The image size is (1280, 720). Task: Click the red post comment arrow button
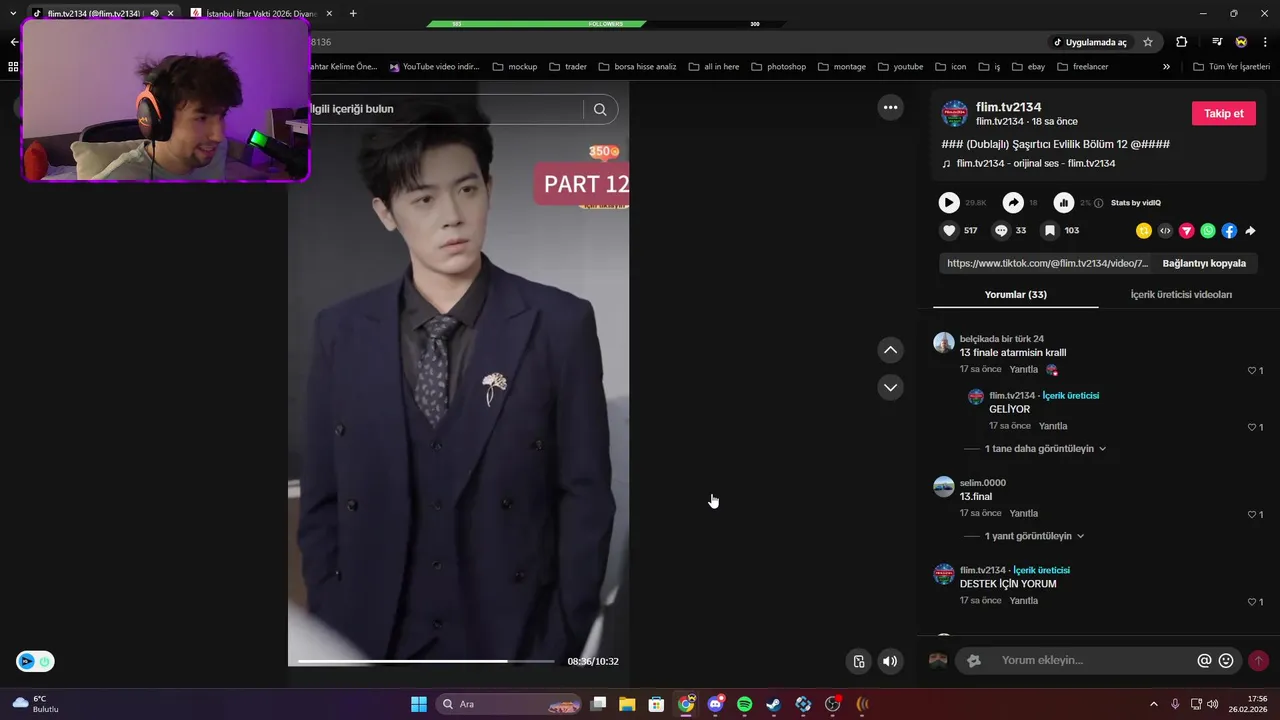click(x=1258, y=660)
